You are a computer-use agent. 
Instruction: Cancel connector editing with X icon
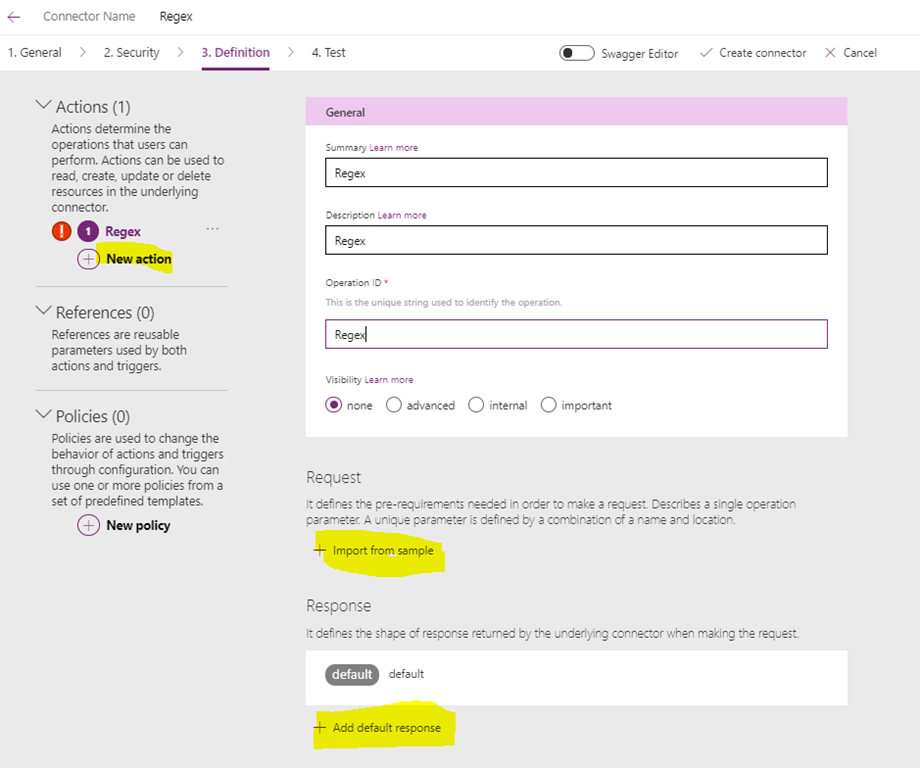coord(830,53)
